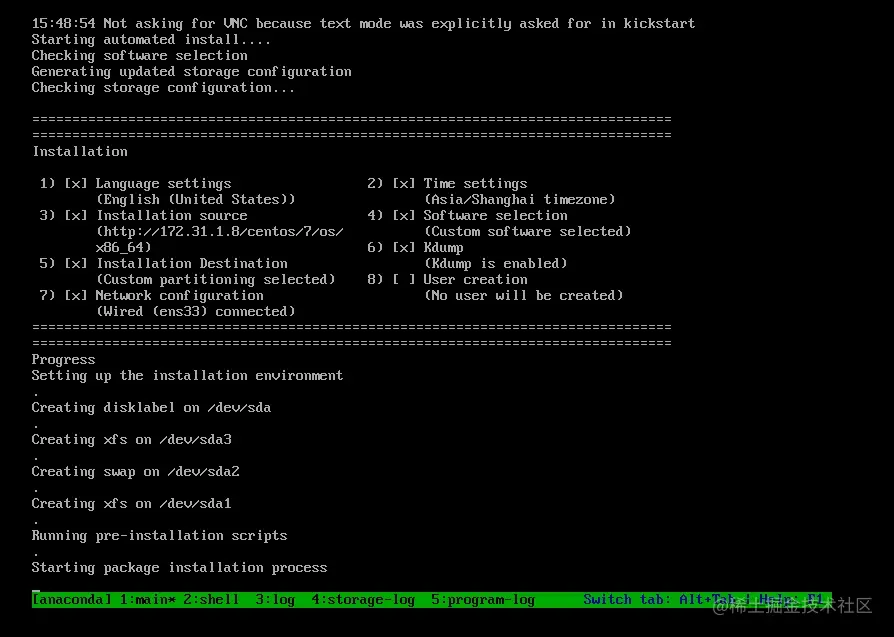Toggle Network configuration [x] checkbox
This screenshot has height=637, width=894.
(76, 295)
